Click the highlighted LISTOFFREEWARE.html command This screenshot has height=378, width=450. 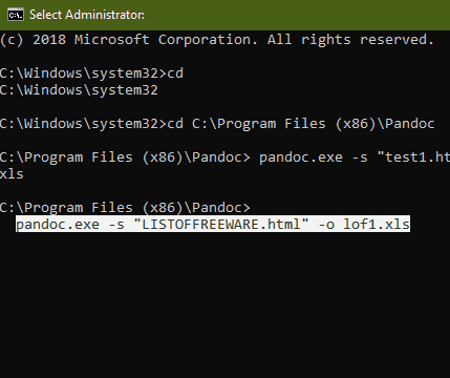(213, 224)
